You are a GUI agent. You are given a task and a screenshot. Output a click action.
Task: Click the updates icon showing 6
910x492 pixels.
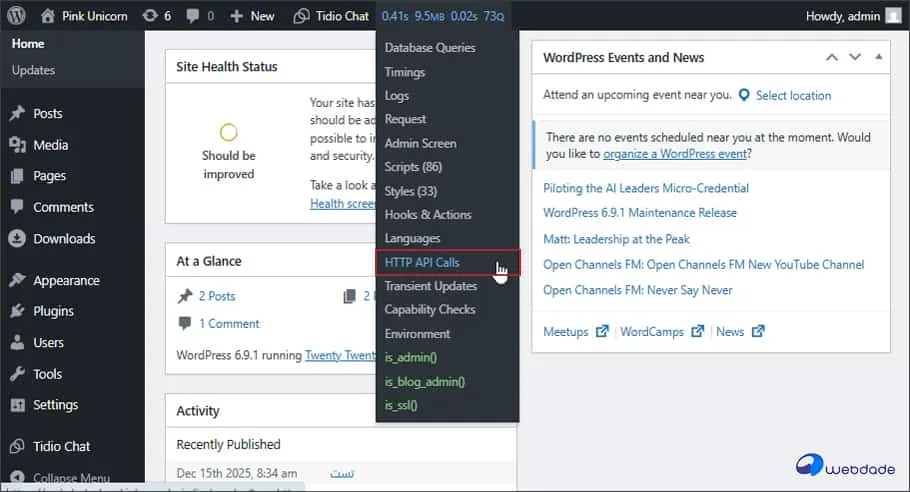pos(150,16)
